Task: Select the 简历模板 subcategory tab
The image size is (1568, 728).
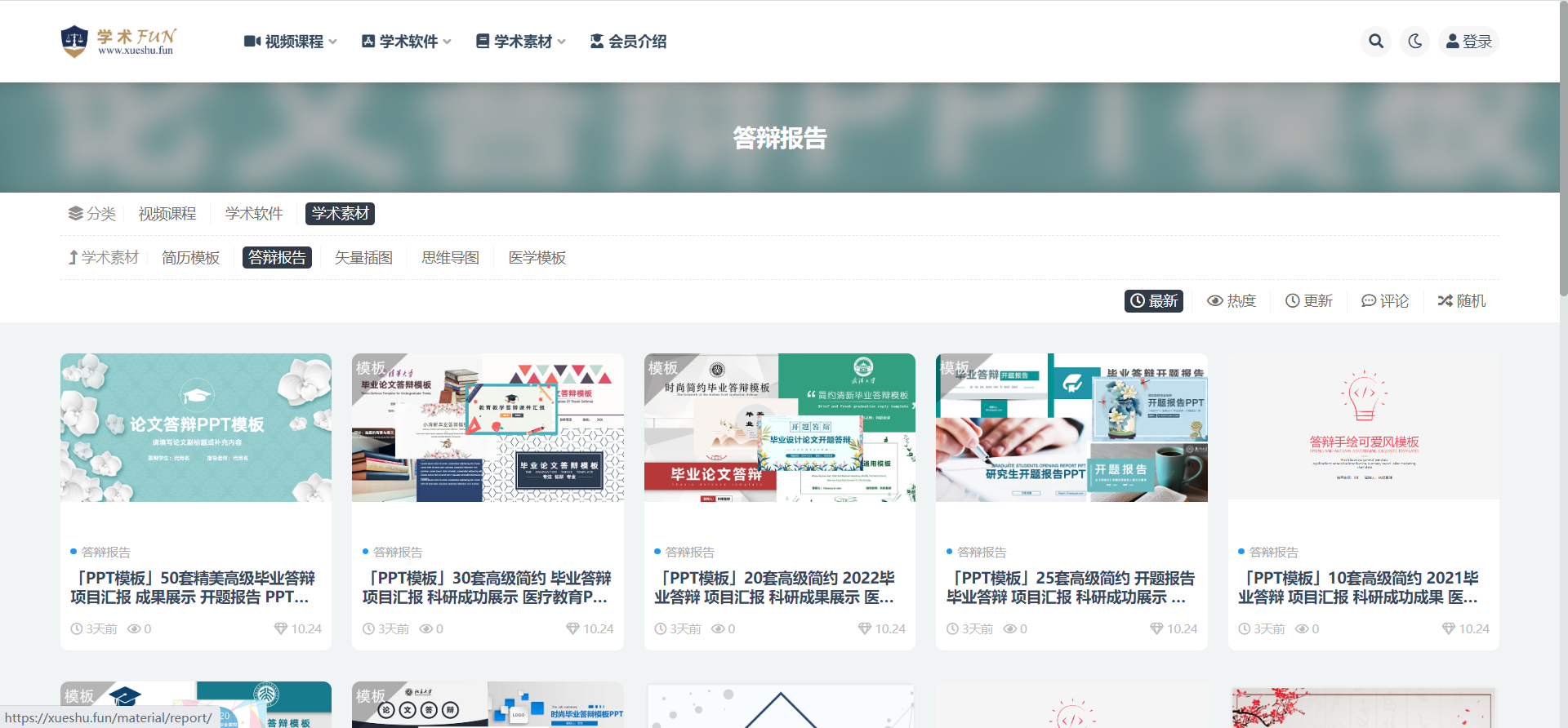Action: pos(190,258)
